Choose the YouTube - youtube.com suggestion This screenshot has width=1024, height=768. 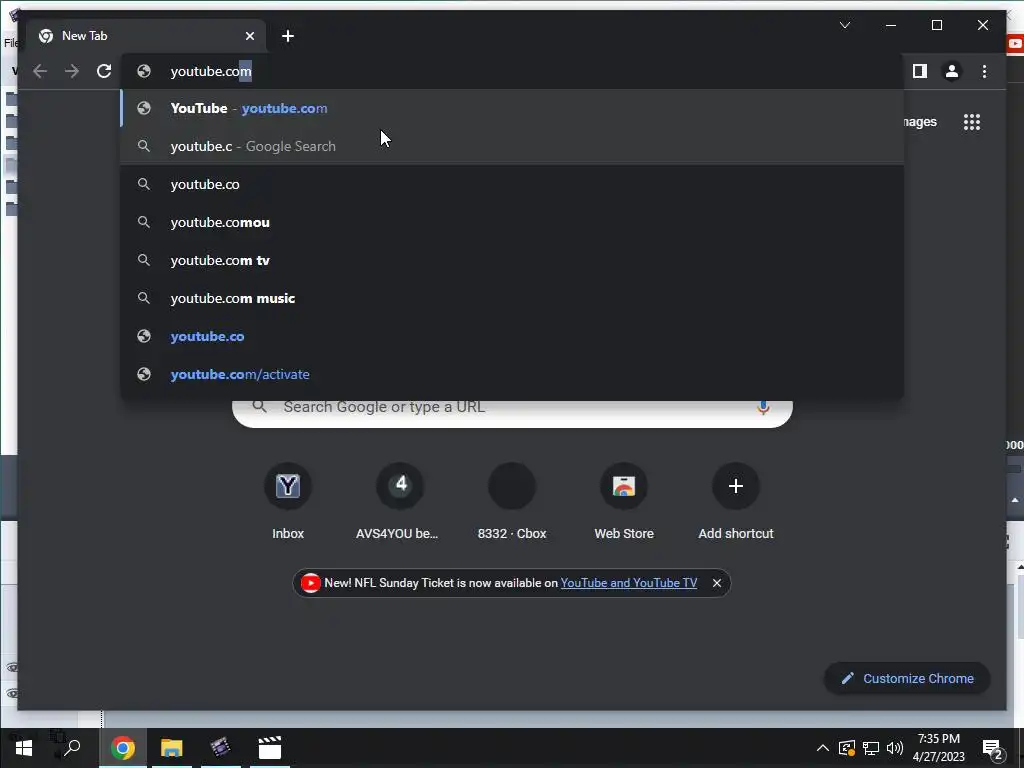click(x=512, y=108)
